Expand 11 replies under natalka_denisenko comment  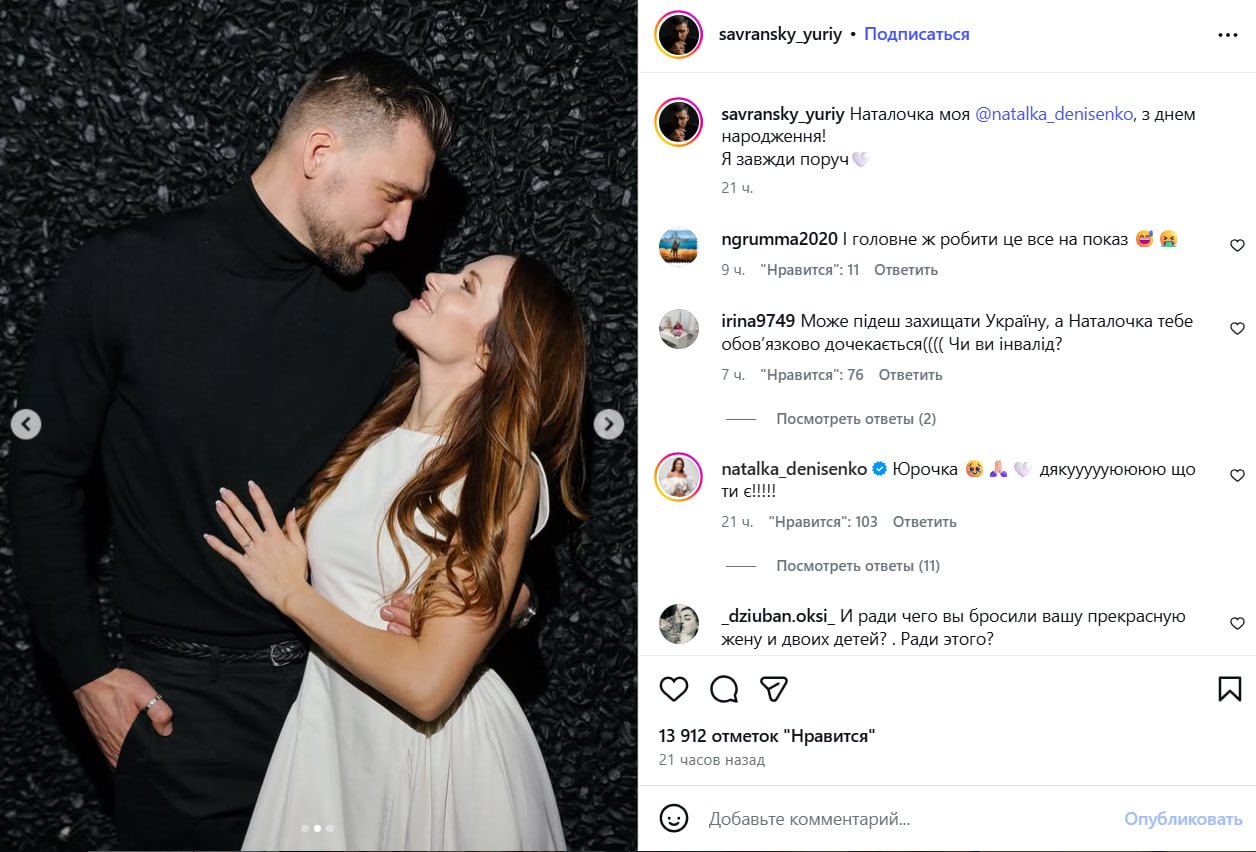(858, 566)
